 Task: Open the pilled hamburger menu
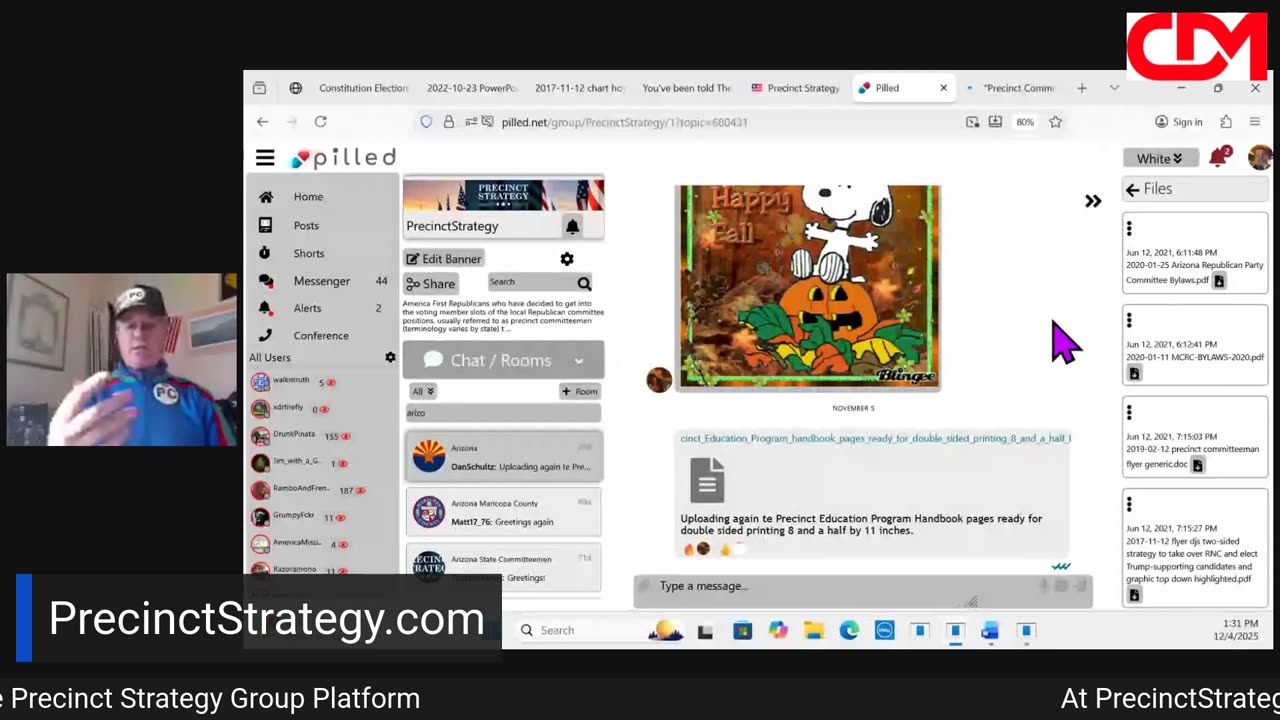265,157
